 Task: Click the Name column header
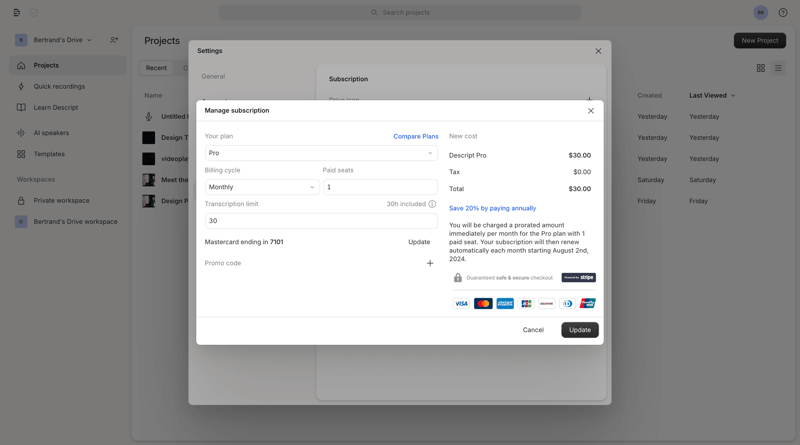point(153,95)
